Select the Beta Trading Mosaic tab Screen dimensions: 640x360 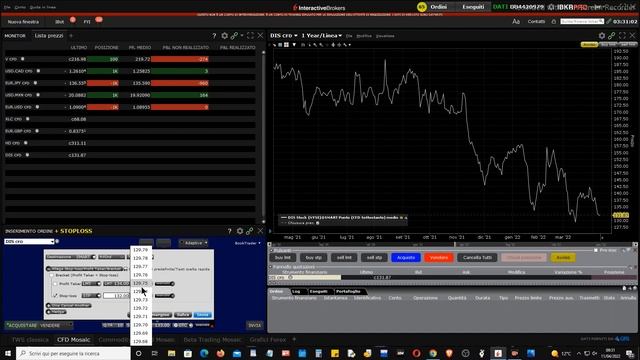(212, 340)
